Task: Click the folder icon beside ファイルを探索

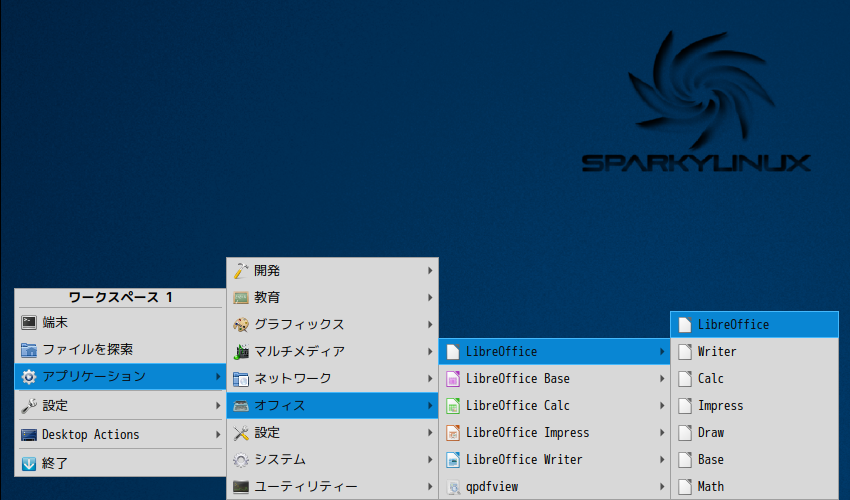Action: coord(29,350)
